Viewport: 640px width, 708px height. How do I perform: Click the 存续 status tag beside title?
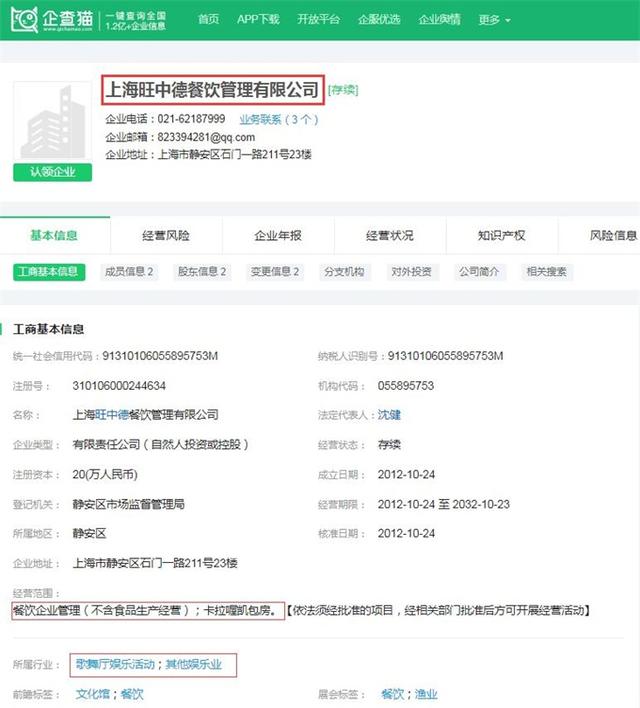(x=343, y=90)
